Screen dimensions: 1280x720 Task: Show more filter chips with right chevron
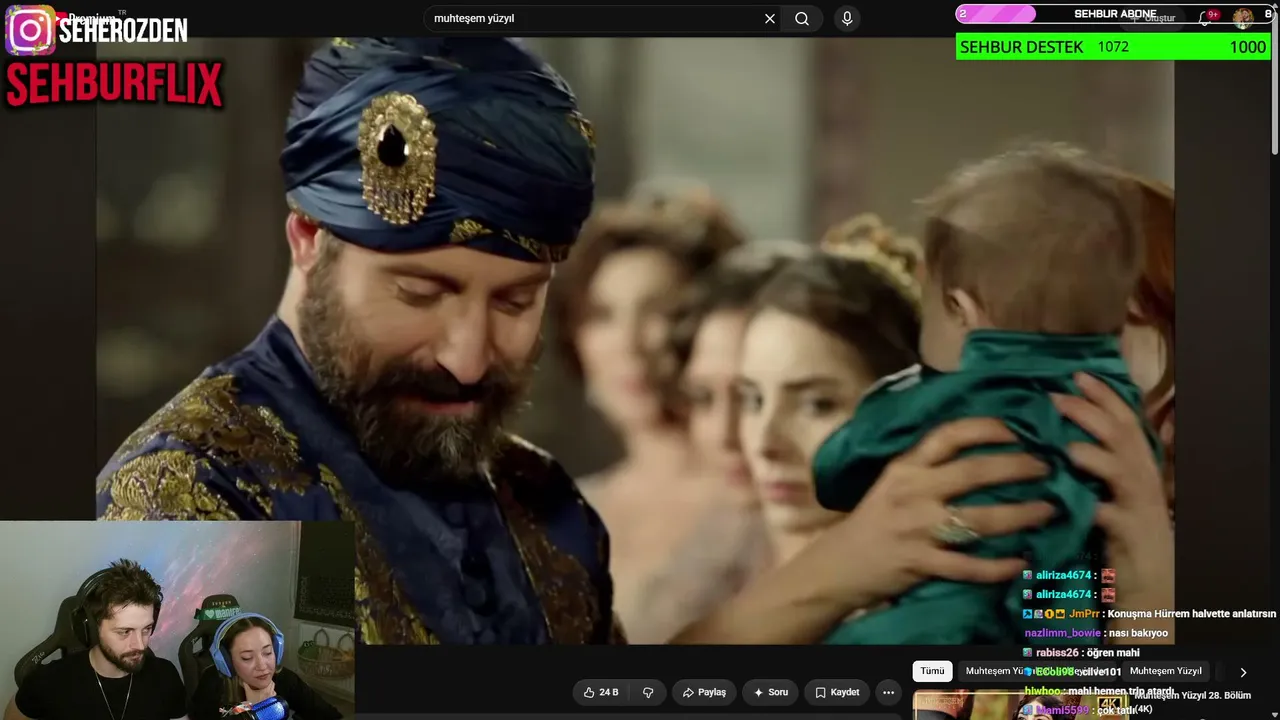click(1243, 672)
